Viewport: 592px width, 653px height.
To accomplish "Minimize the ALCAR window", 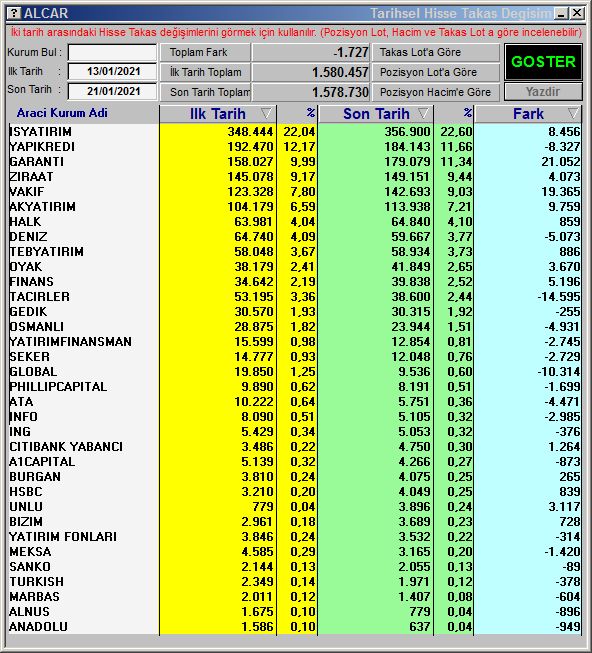I will [x=562, y=13].
